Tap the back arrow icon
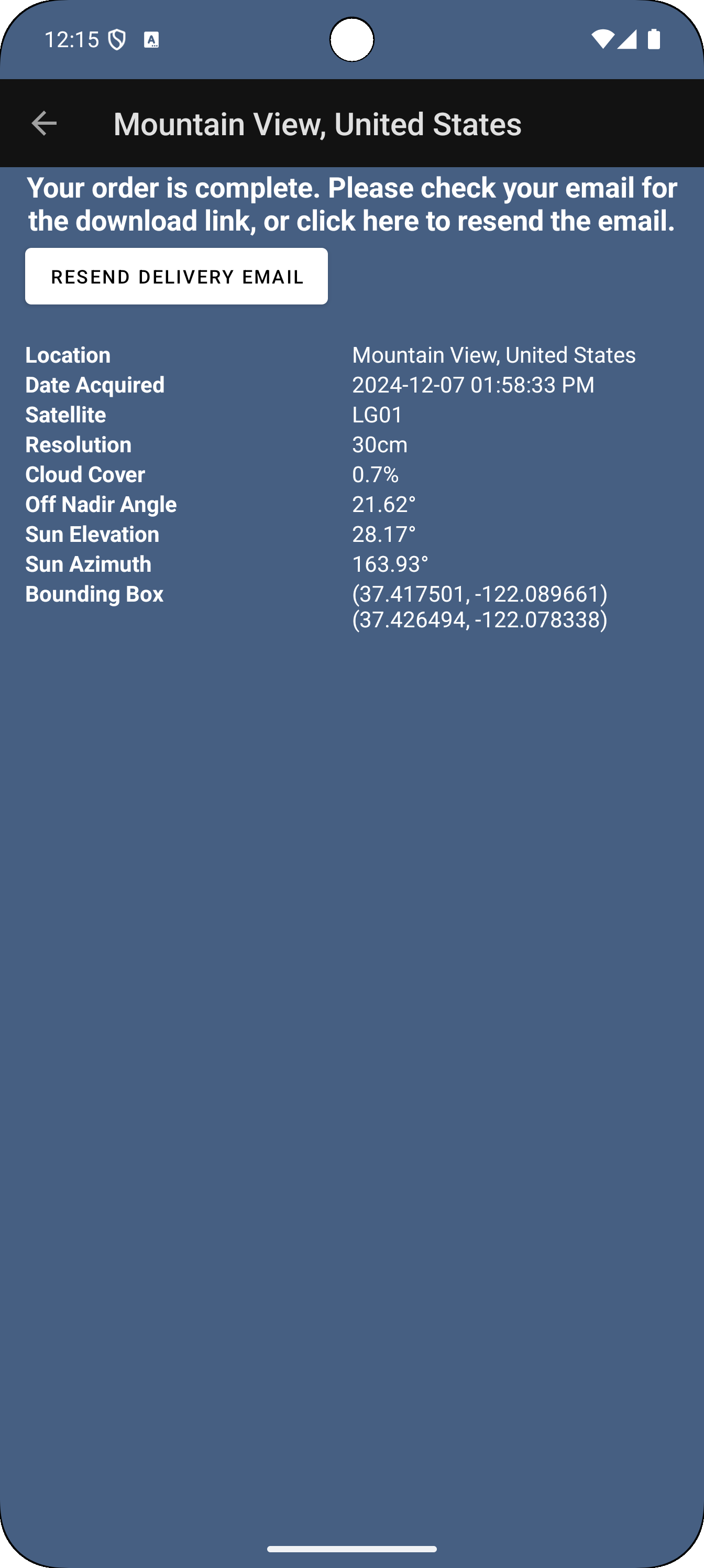The width and height of the screenshot is (704, 1568). pos(44,124)
